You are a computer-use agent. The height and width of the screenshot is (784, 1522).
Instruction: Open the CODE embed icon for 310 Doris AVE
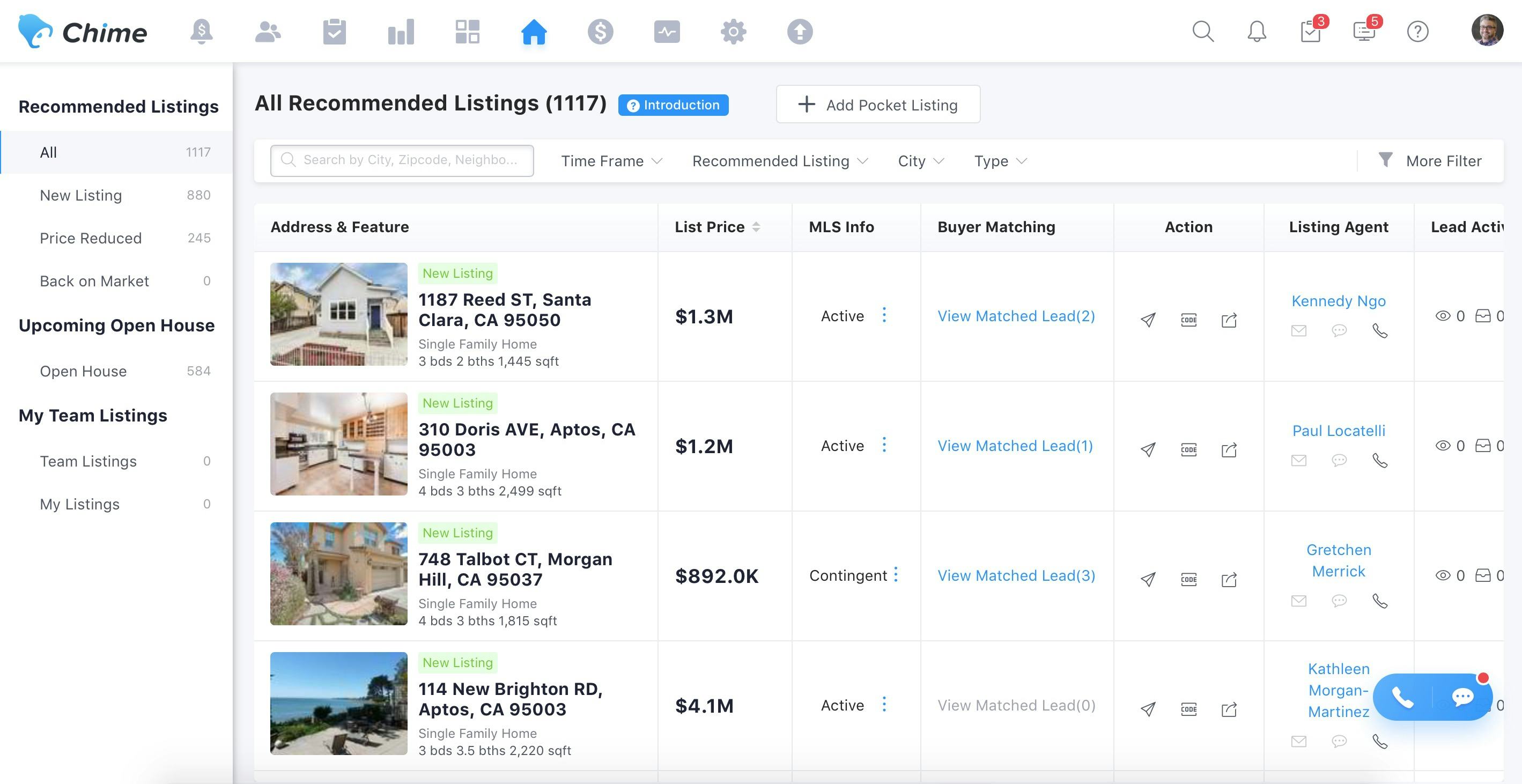(1189, 449)
